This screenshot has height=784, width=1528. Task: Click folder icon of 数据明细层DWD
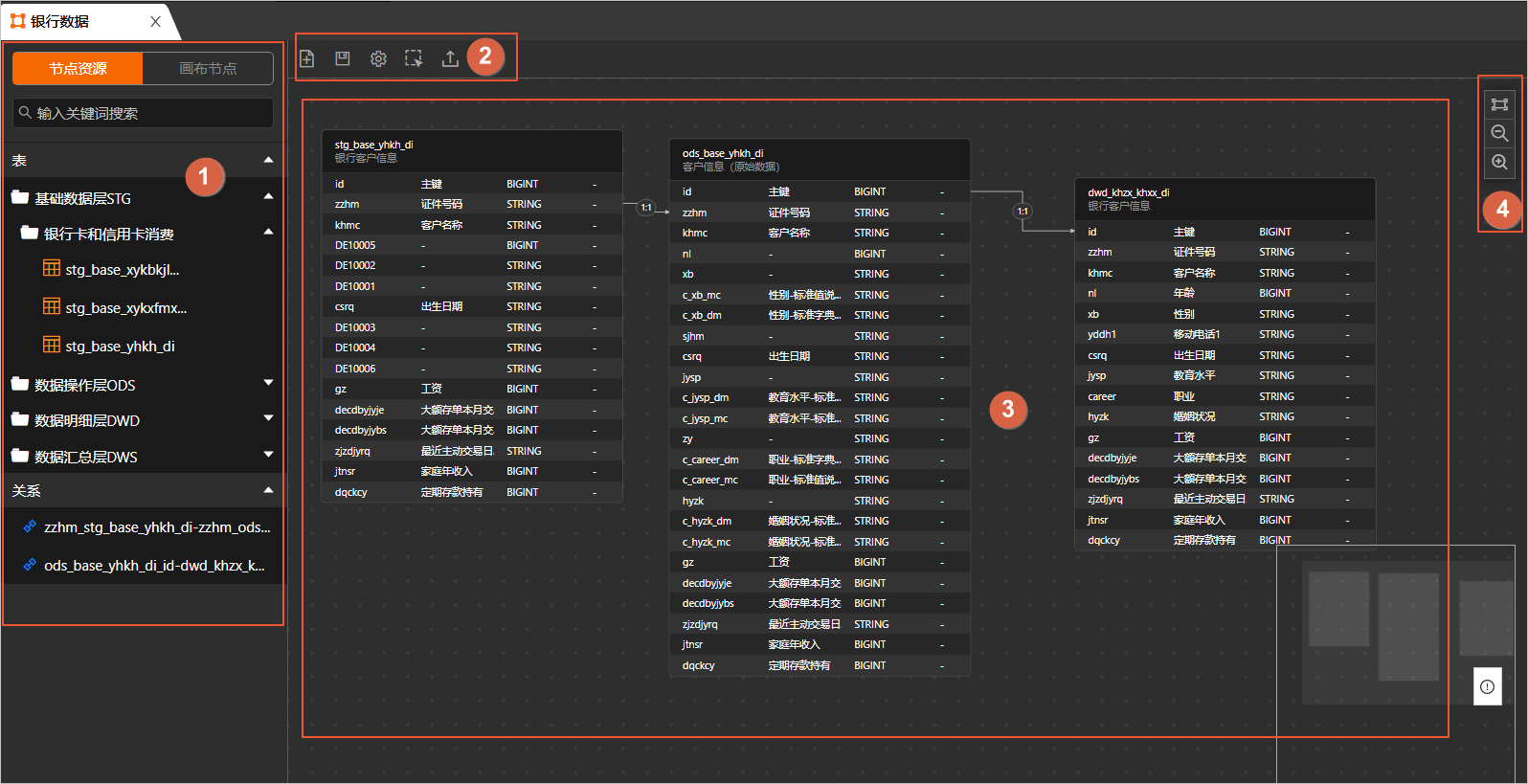(x=20, y=419)
